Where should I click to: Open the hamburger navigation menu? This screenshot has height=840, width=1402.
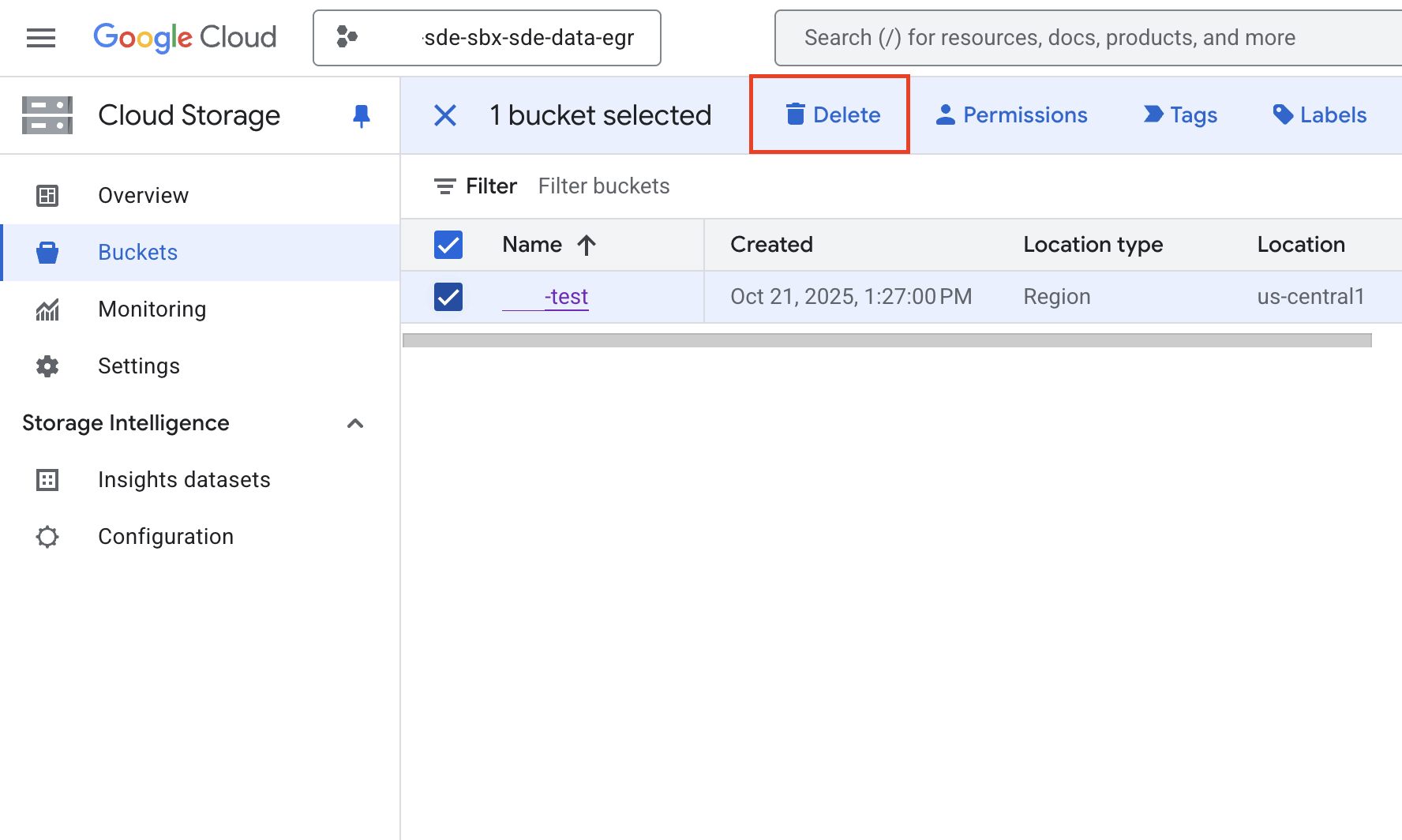41,38
